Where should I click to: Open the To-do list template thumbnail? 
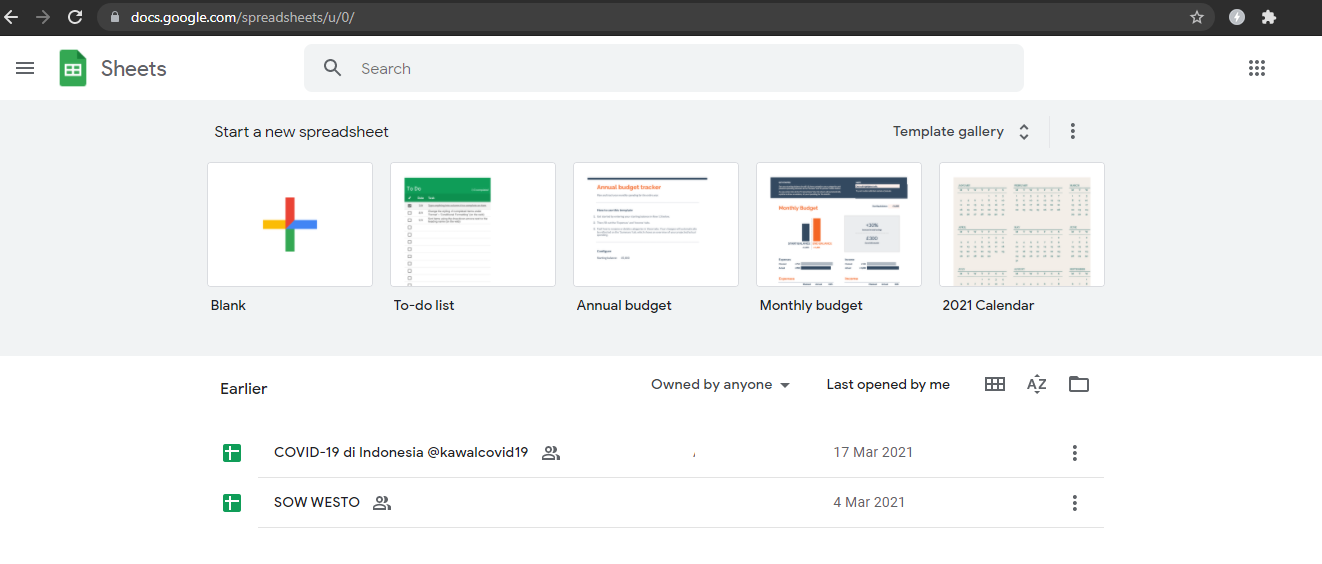click(473, 224)
